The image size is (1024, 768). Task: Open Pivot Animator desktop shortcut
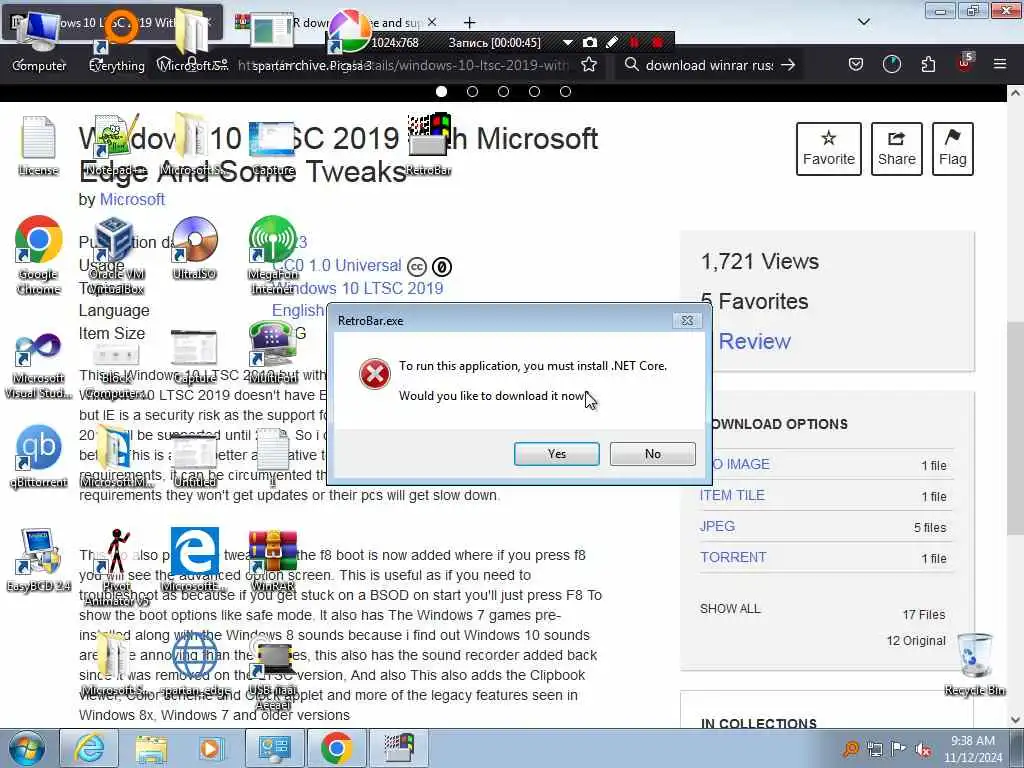116,567
